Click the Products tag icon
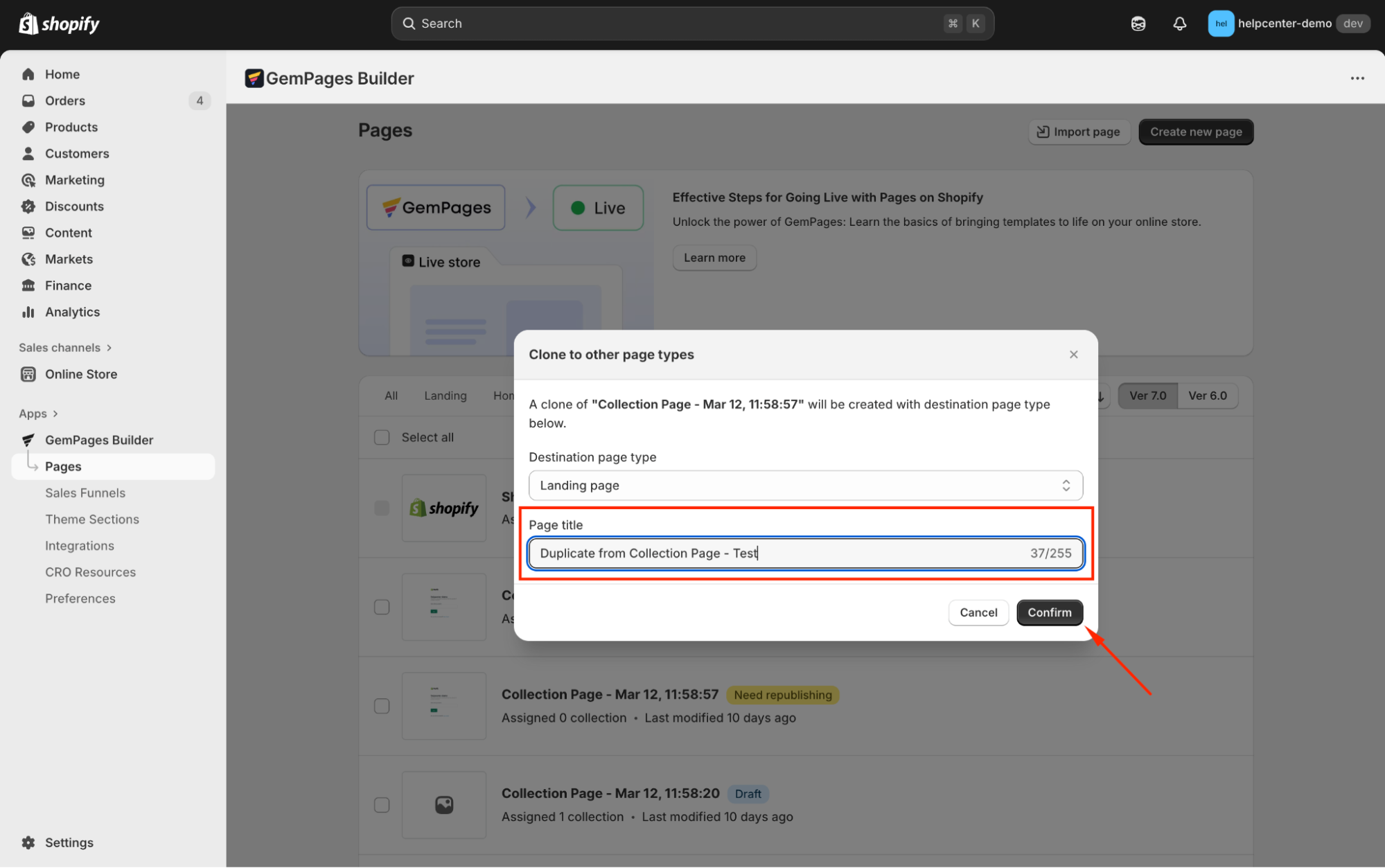Screen dimensions: 1385x868 (28, 127)
